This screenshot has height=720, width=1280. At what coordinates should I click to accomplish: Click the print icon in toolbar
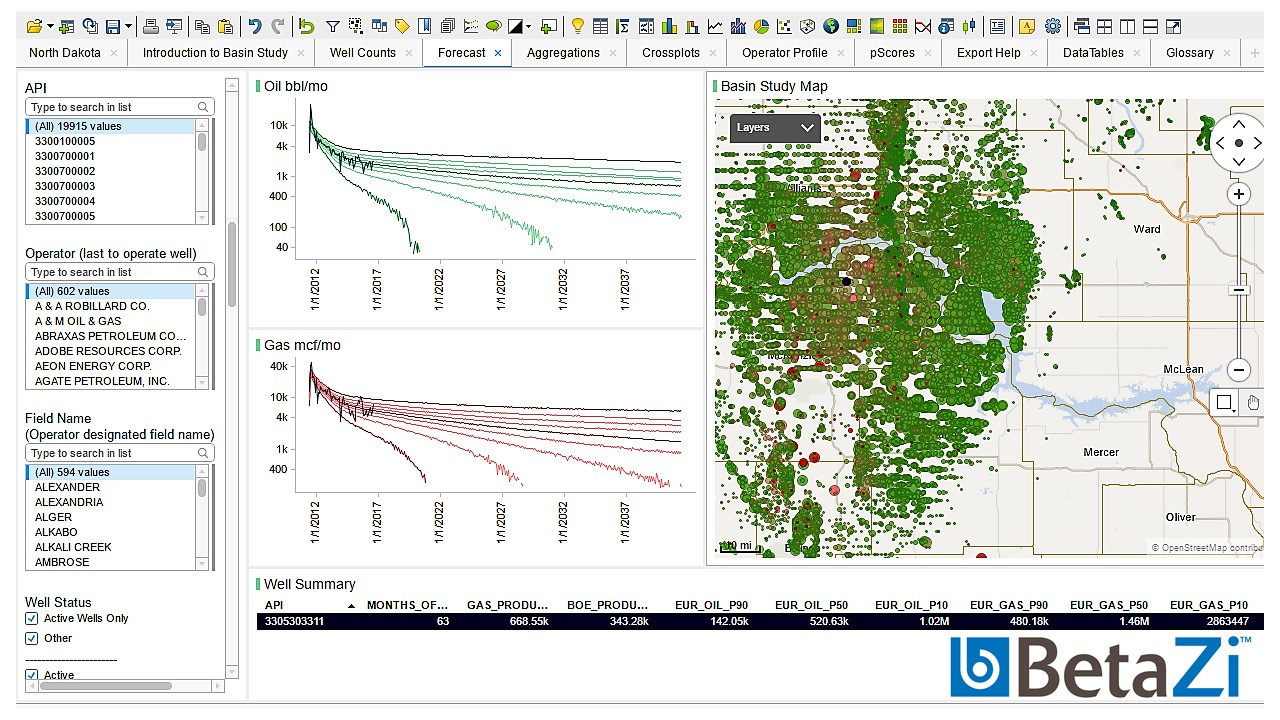point(150,27)
